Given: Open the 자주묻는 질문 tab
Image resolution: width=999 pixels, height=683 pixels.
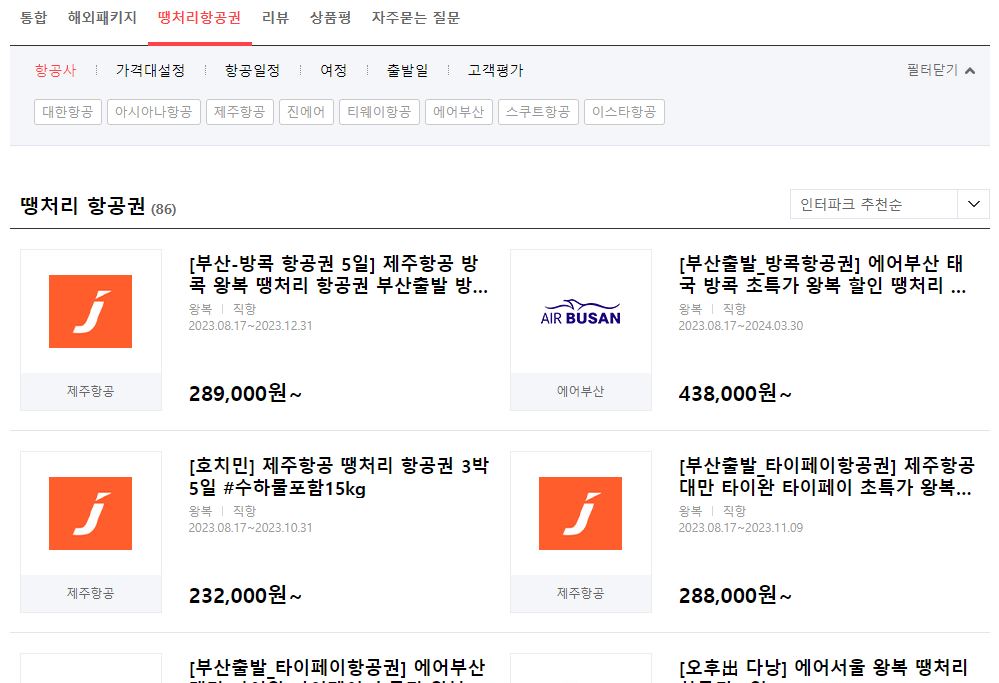Looking at the screenshot, I should [x=415, y=18].
